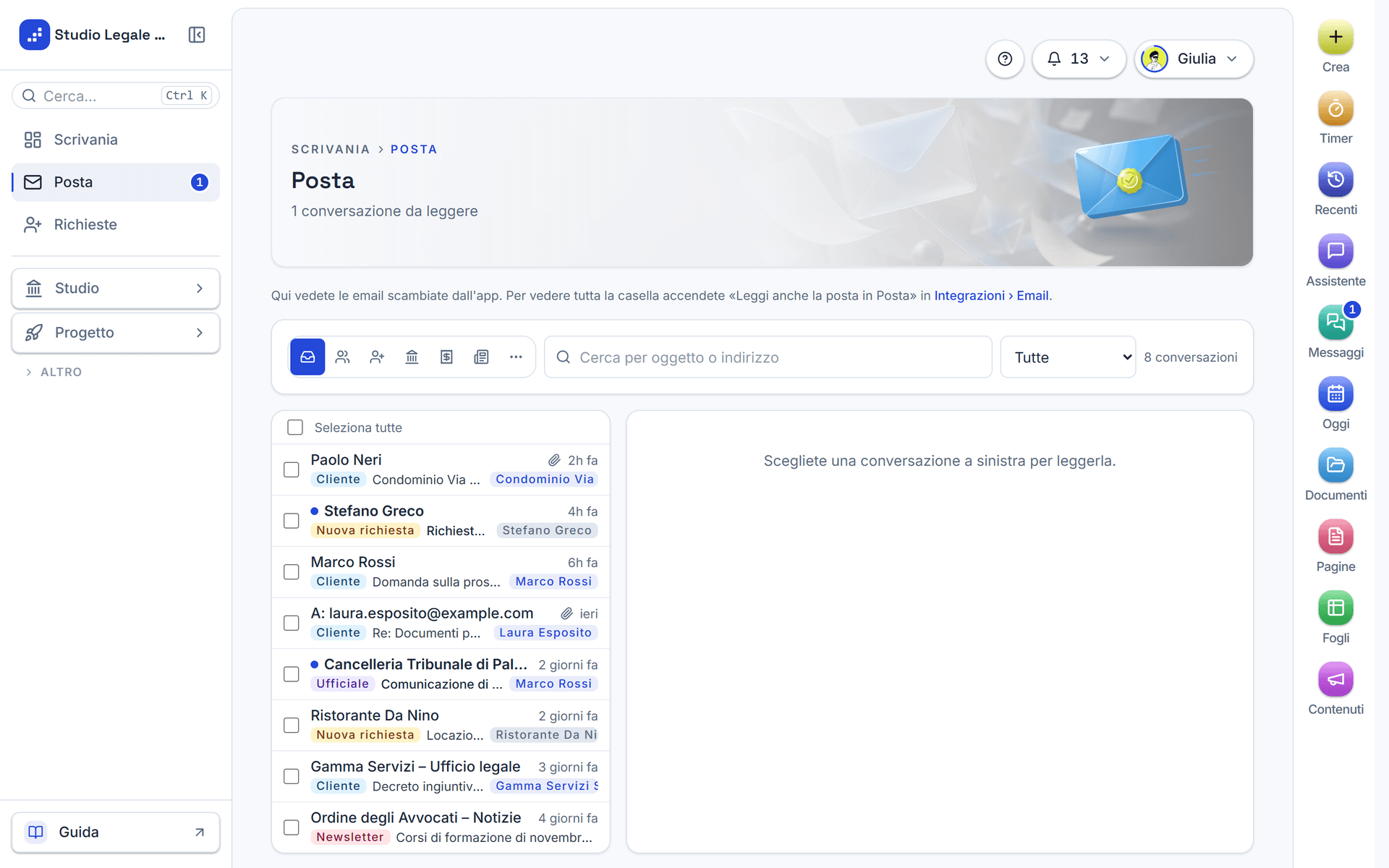Click the Crea plus icon

click(1335, 37)
